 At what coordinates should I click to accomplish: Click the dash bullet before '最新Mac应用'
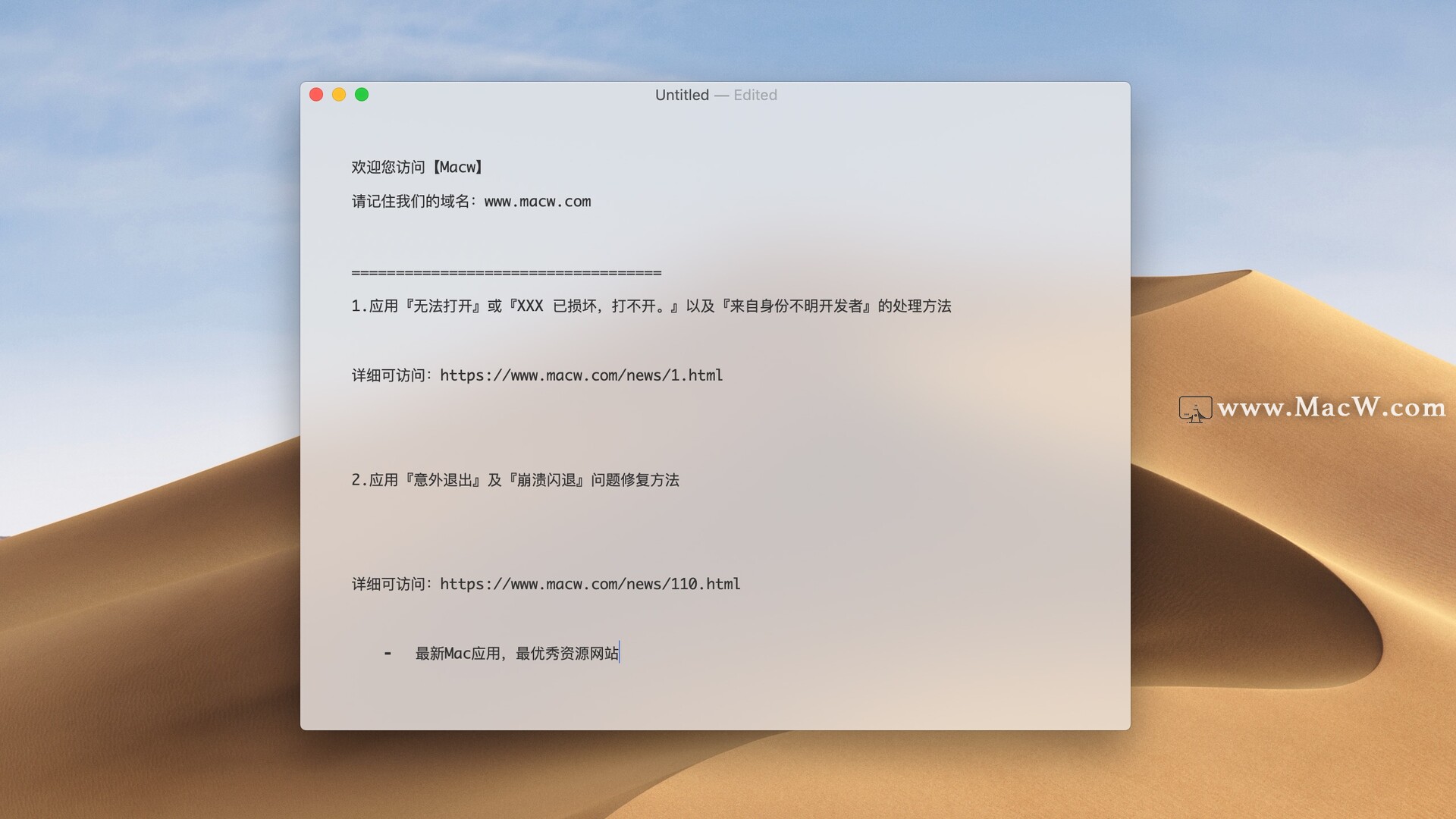click(x=388, y=654)
